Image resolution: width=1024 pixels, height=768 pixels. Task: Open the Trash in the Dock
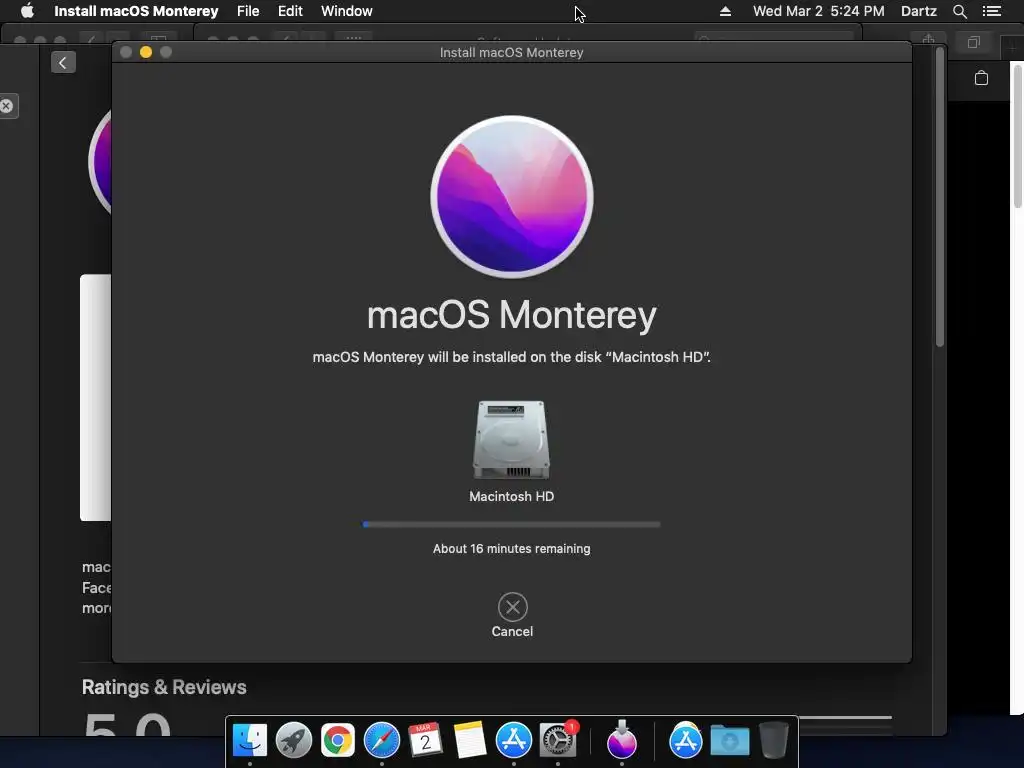pos(774,740)
